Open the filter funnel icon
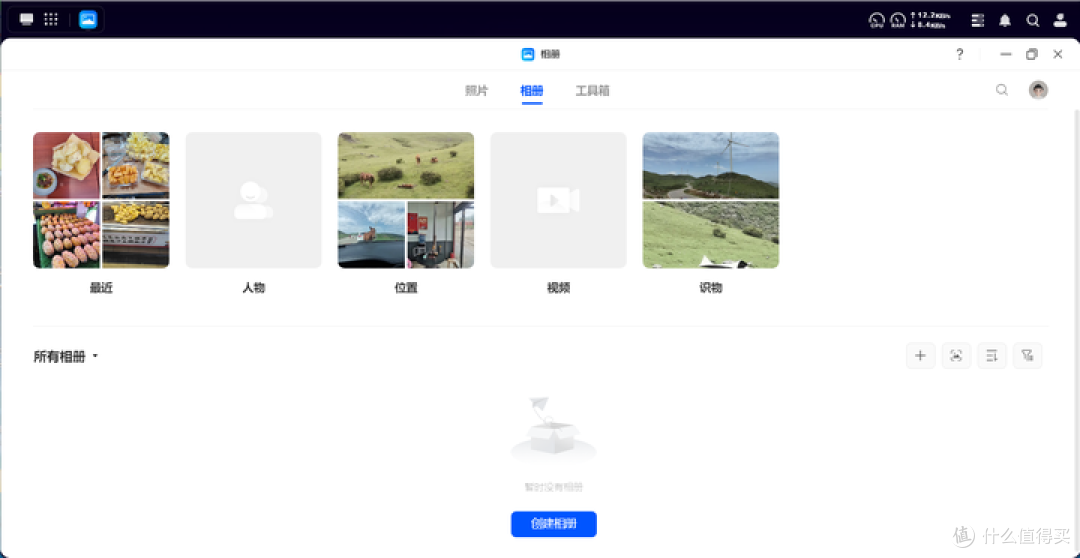 [x=1028, y=355]
